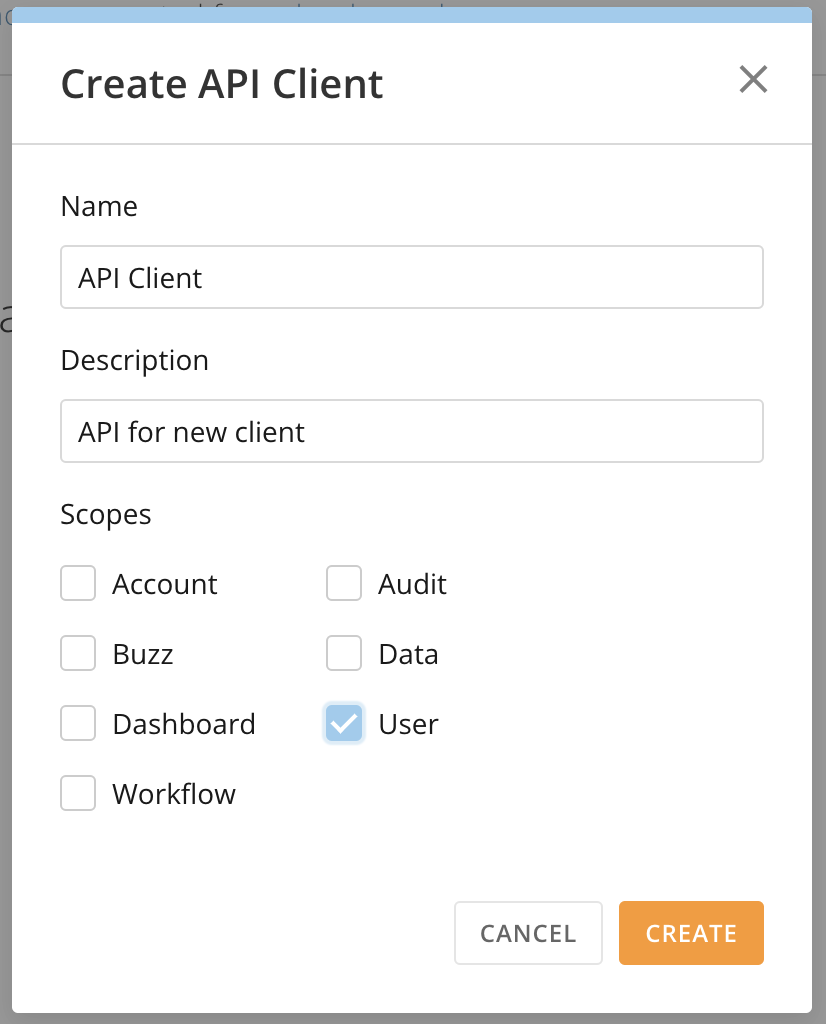Click the Description field label

(x=135, y=361)
